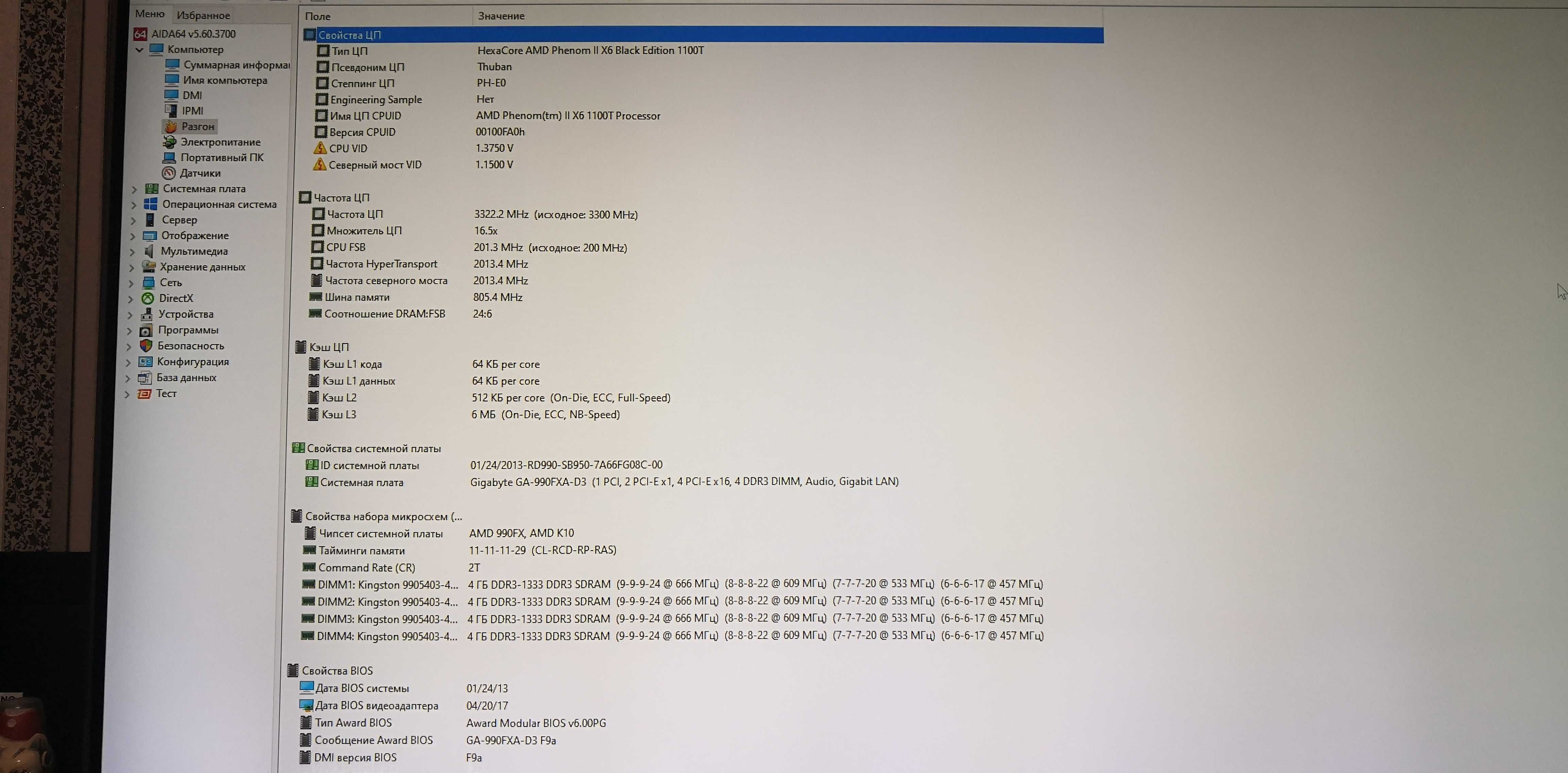
Task: Click the Шина памяти memory icon
Action: click(315, 297)
